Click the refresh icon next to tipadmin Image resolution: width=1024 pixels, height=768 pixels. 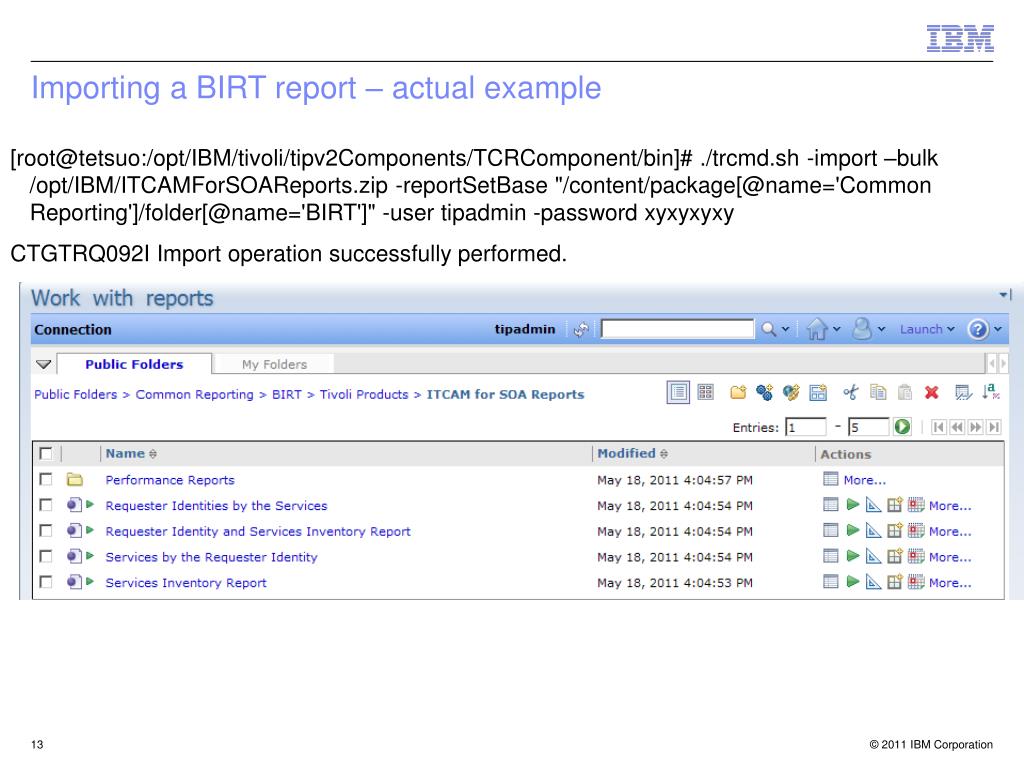(x=581, y=330)
